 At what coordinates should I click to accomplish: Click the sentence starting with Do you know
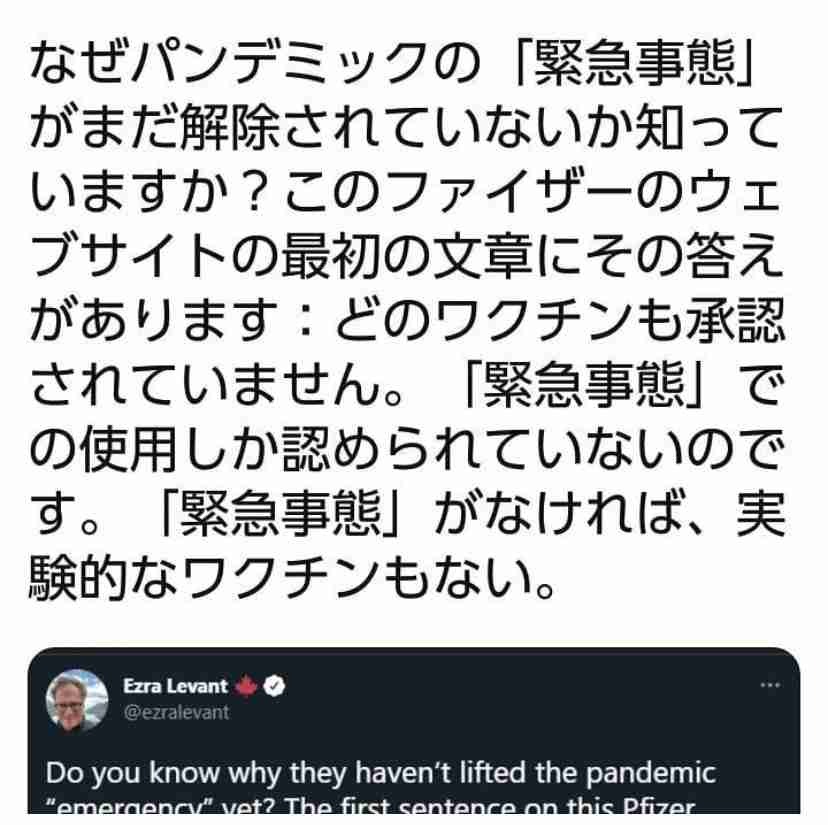pyautogui.click(x=380, y=772)
